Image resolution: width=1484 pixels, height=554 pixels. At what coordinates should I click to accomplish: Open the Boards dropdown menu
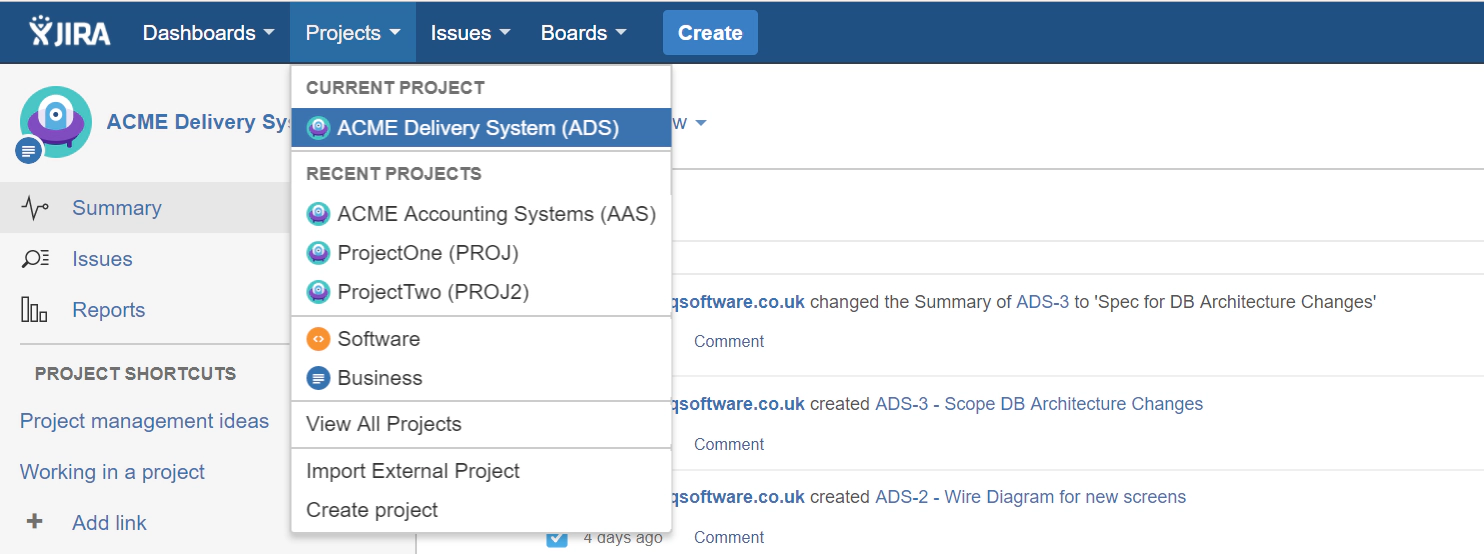tap(583, 33)
